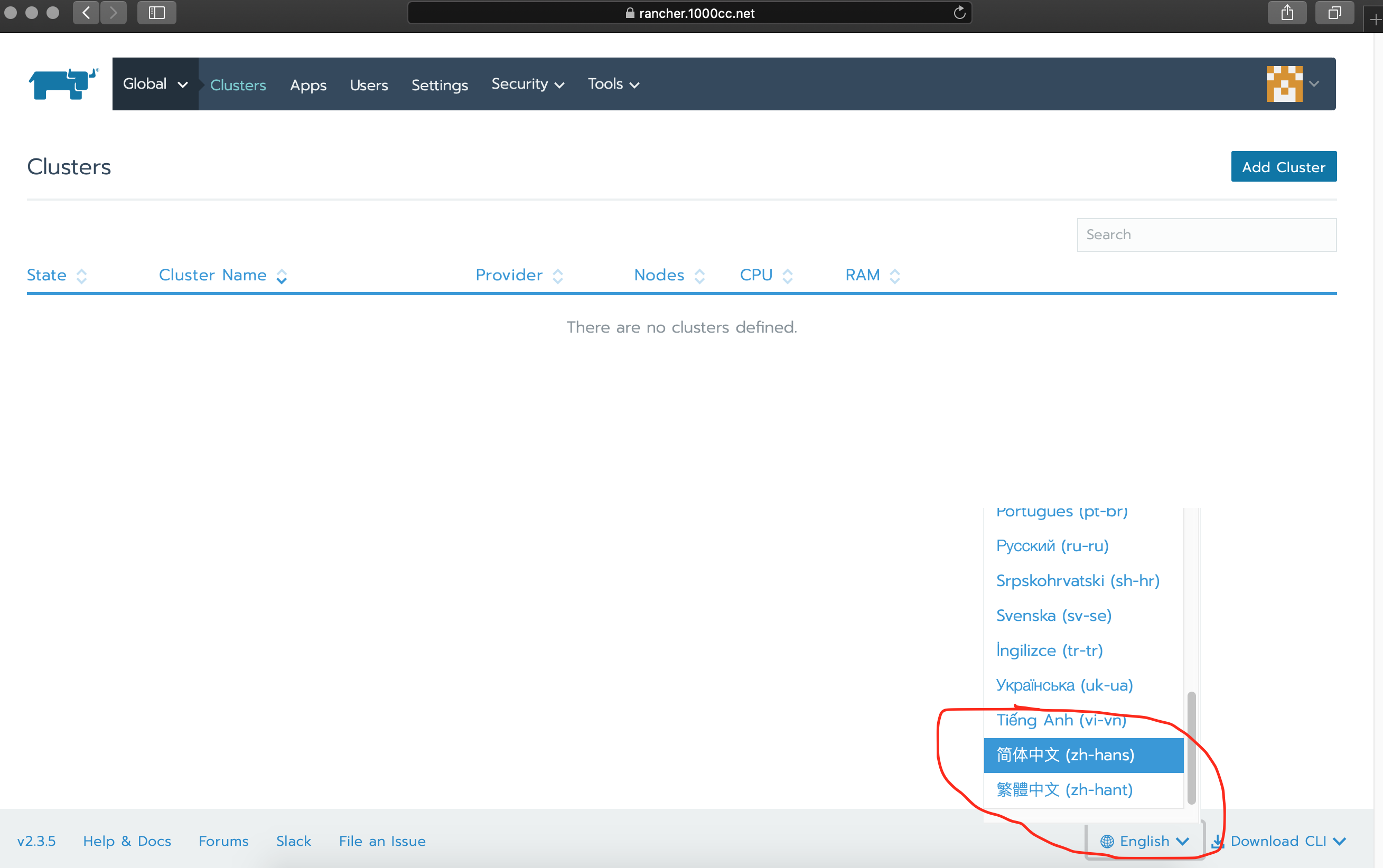Screen dimensions: 1383x868
Task: Show all tabs icon in Safari
Action: [x=1335, y=13]
